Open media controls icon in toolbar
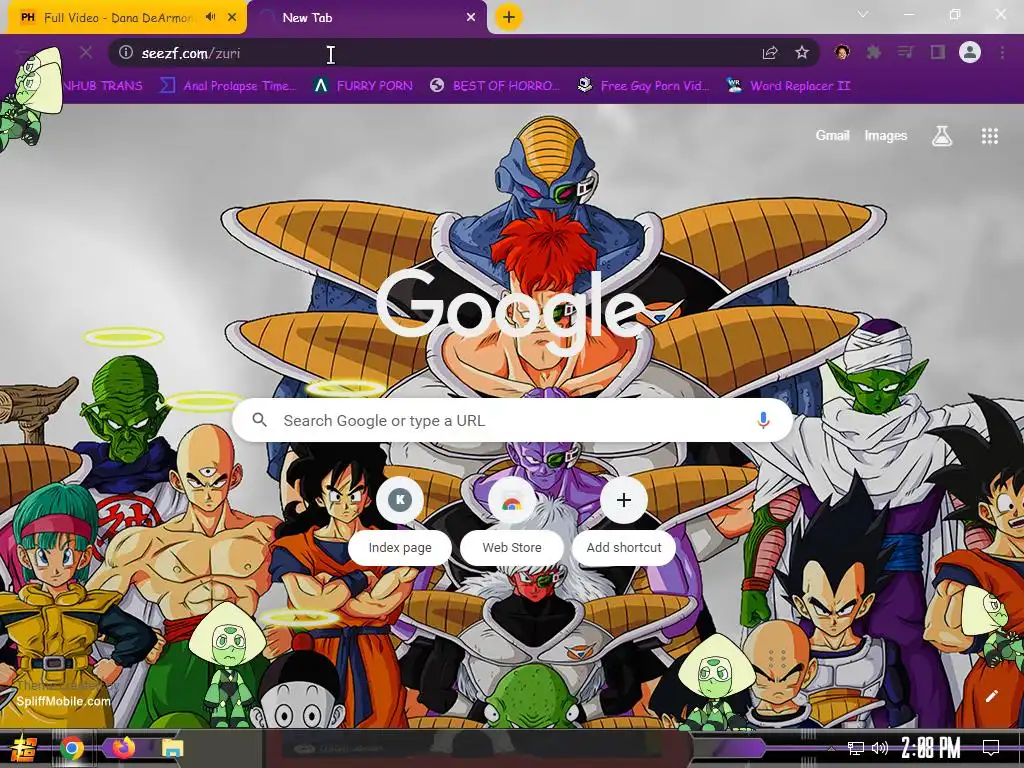The width and height of the screenshot is (1024, 768). click(x=906, y=53)
